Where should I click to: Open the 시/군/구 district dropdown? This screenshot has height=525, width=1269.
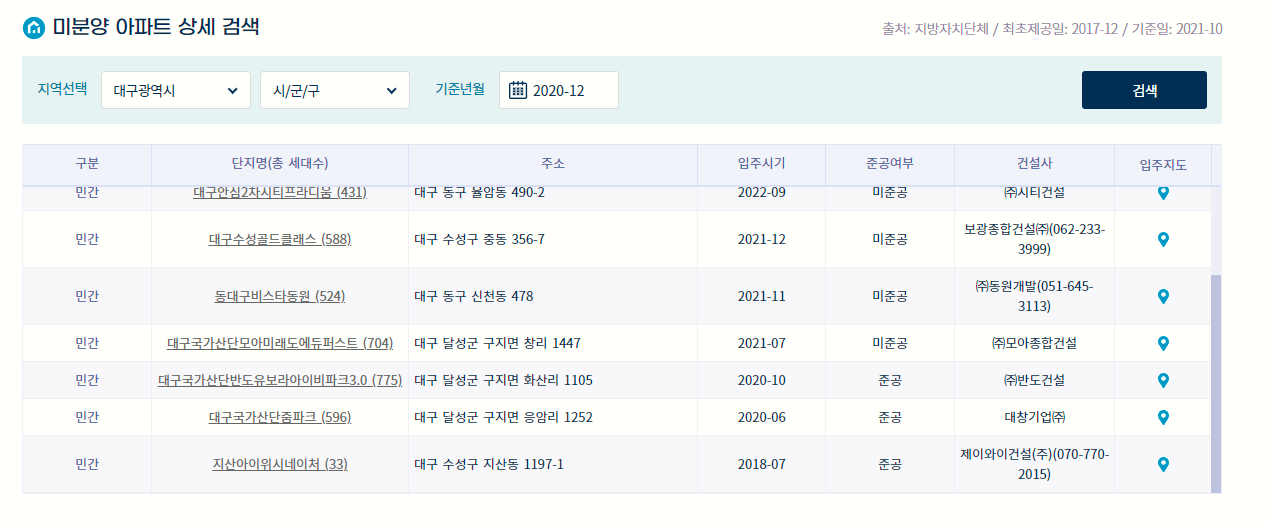[335, 90]
